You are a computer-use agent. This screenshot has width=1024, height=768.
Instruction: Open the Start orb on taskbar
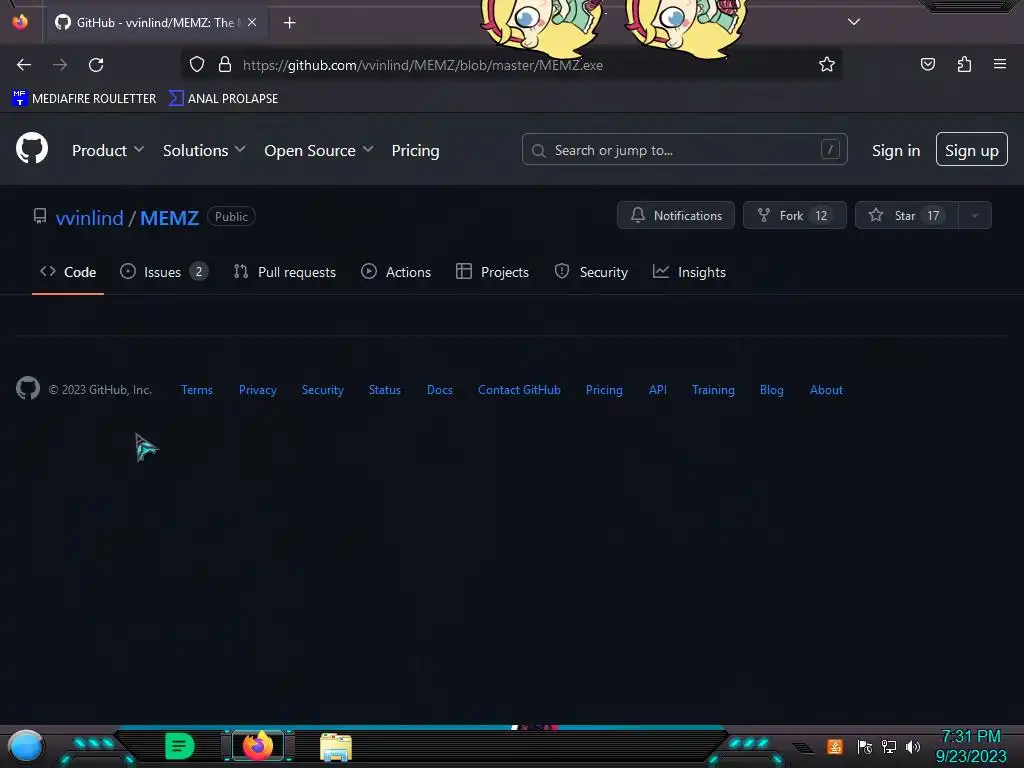(26, 746)
